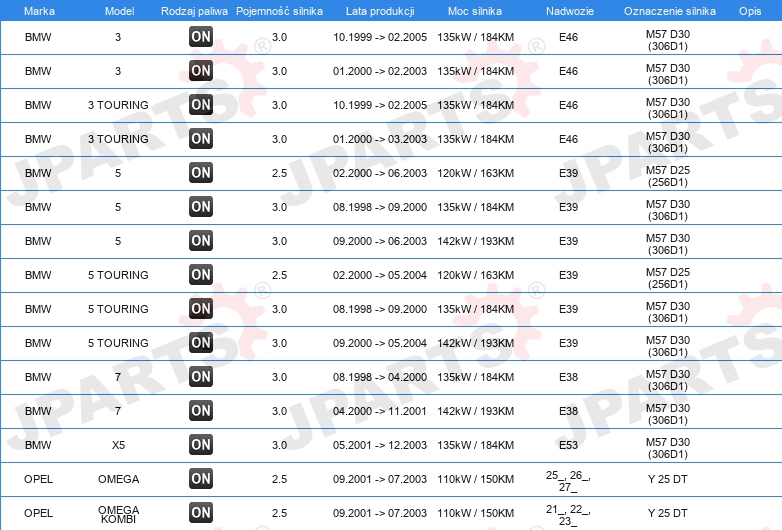The height and width of the screenshot is (530, 782).
Task: Click E38 in row dated 04.2000 -> 11.2001
Action: pos(569,411)
